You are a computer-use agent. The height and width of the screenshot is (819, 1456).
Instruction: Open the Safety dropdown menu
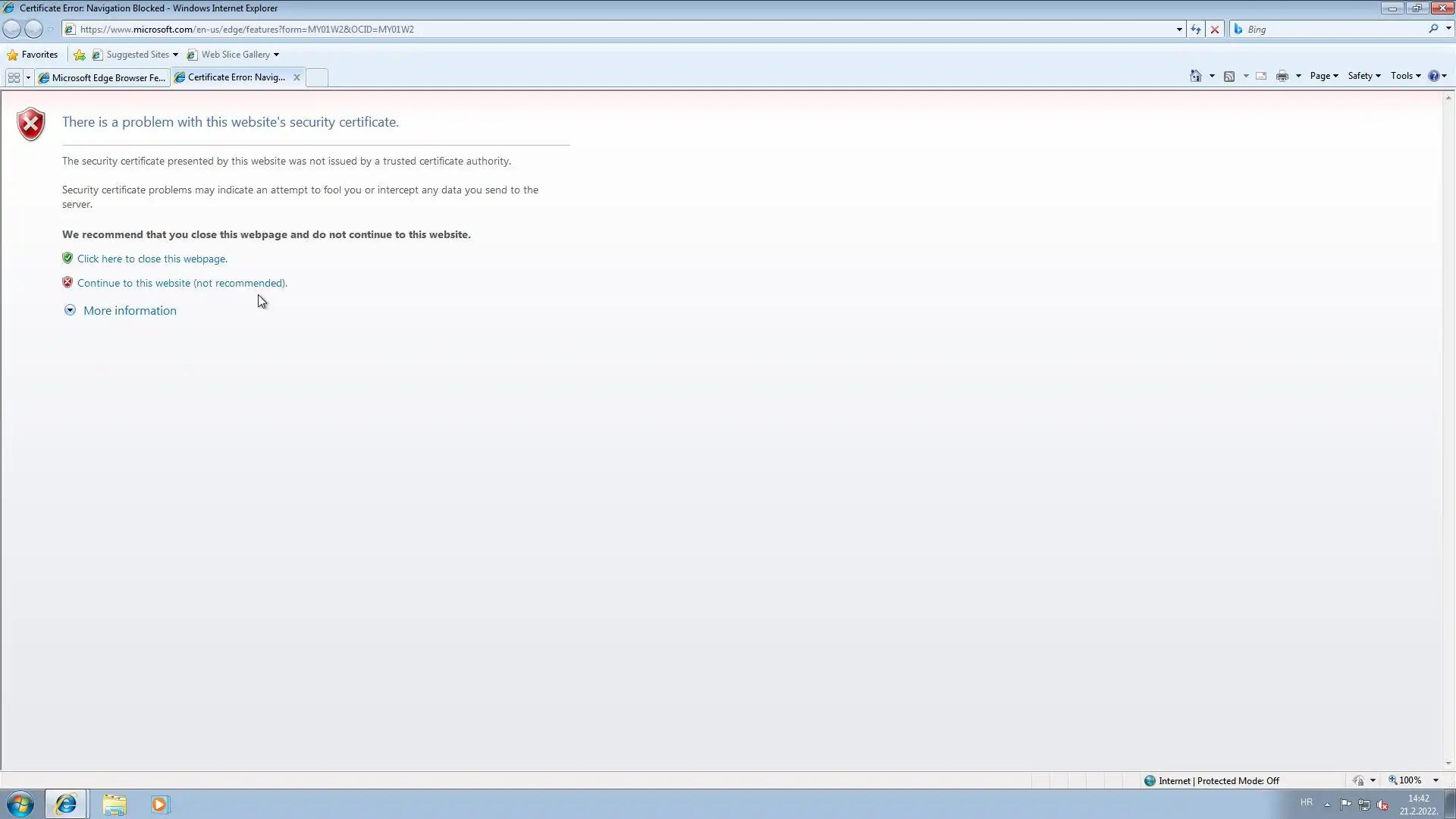pos(1363,76)
